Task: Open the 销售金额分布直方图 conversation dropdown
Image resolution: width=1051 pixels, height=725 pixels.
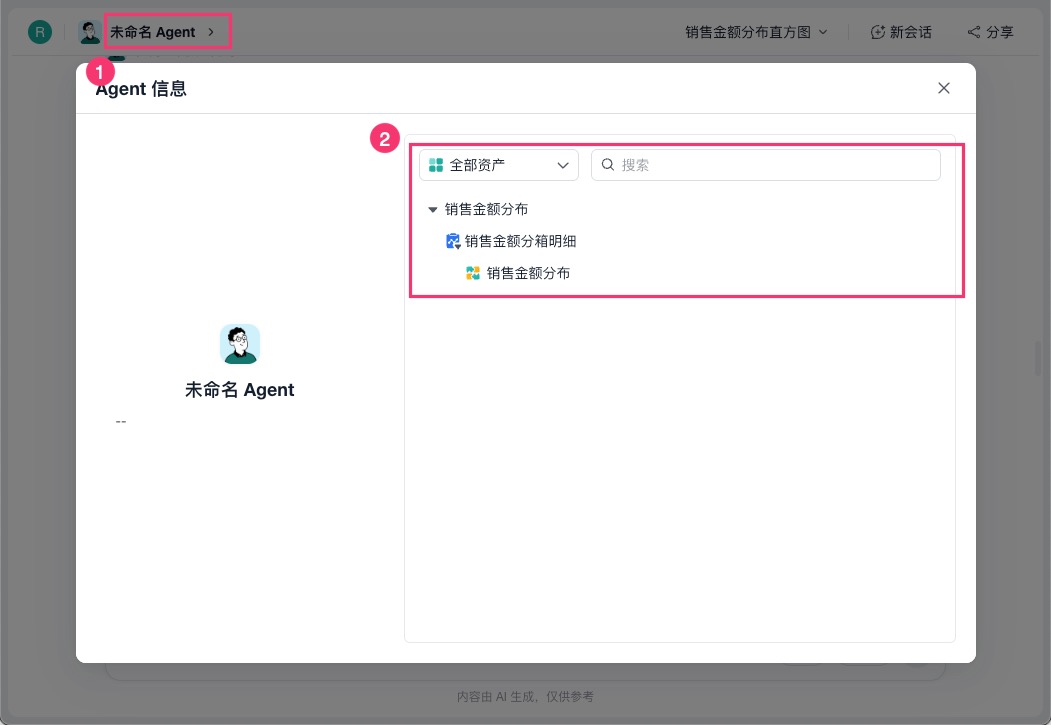Action: pos(756,32)
